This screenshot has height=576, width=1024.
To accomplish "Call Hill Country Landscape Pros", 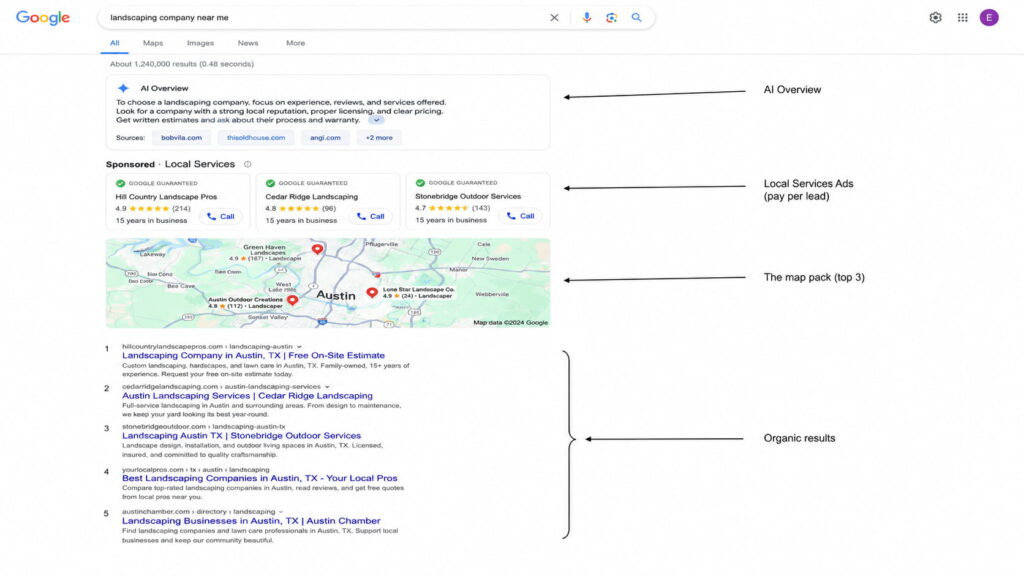I will pyautogui.click(x=221, y=217).
